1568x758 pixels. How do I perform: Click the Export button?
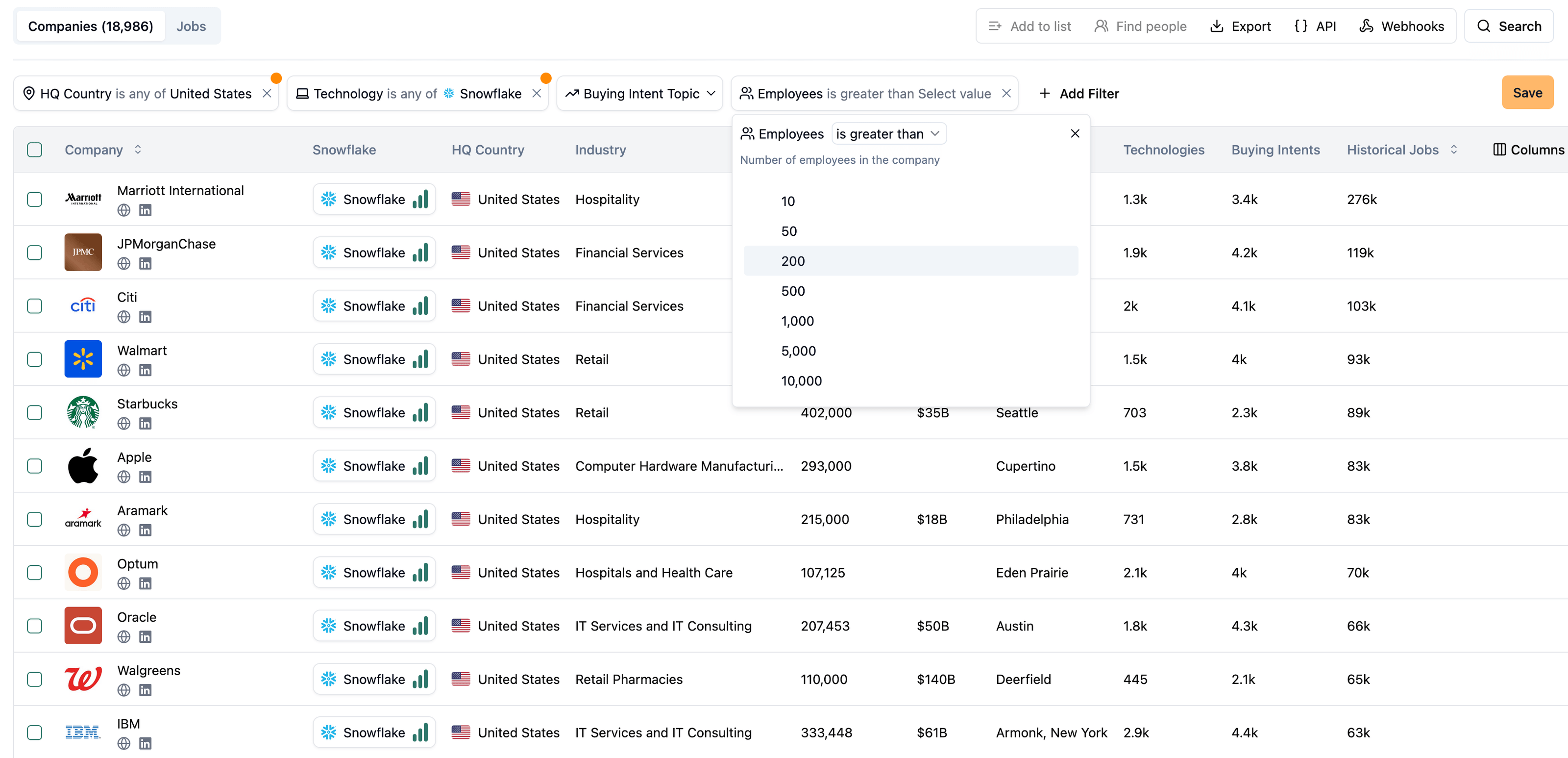pyautogui.click(x=1241, y=26)
